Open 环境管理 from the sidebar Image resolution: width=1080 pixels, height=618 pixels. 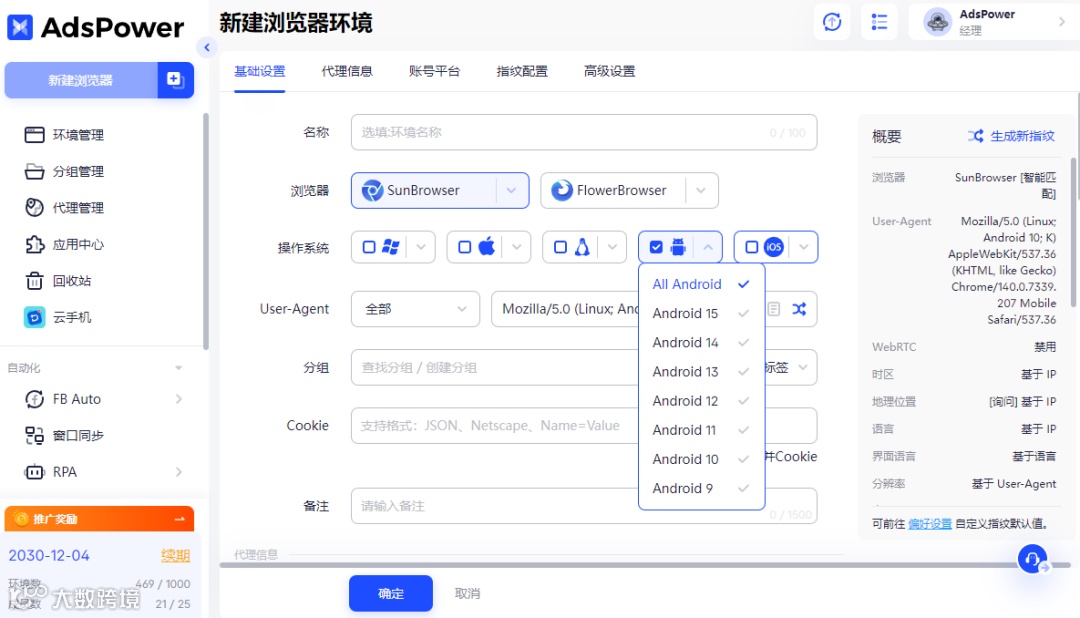[65, 135]
